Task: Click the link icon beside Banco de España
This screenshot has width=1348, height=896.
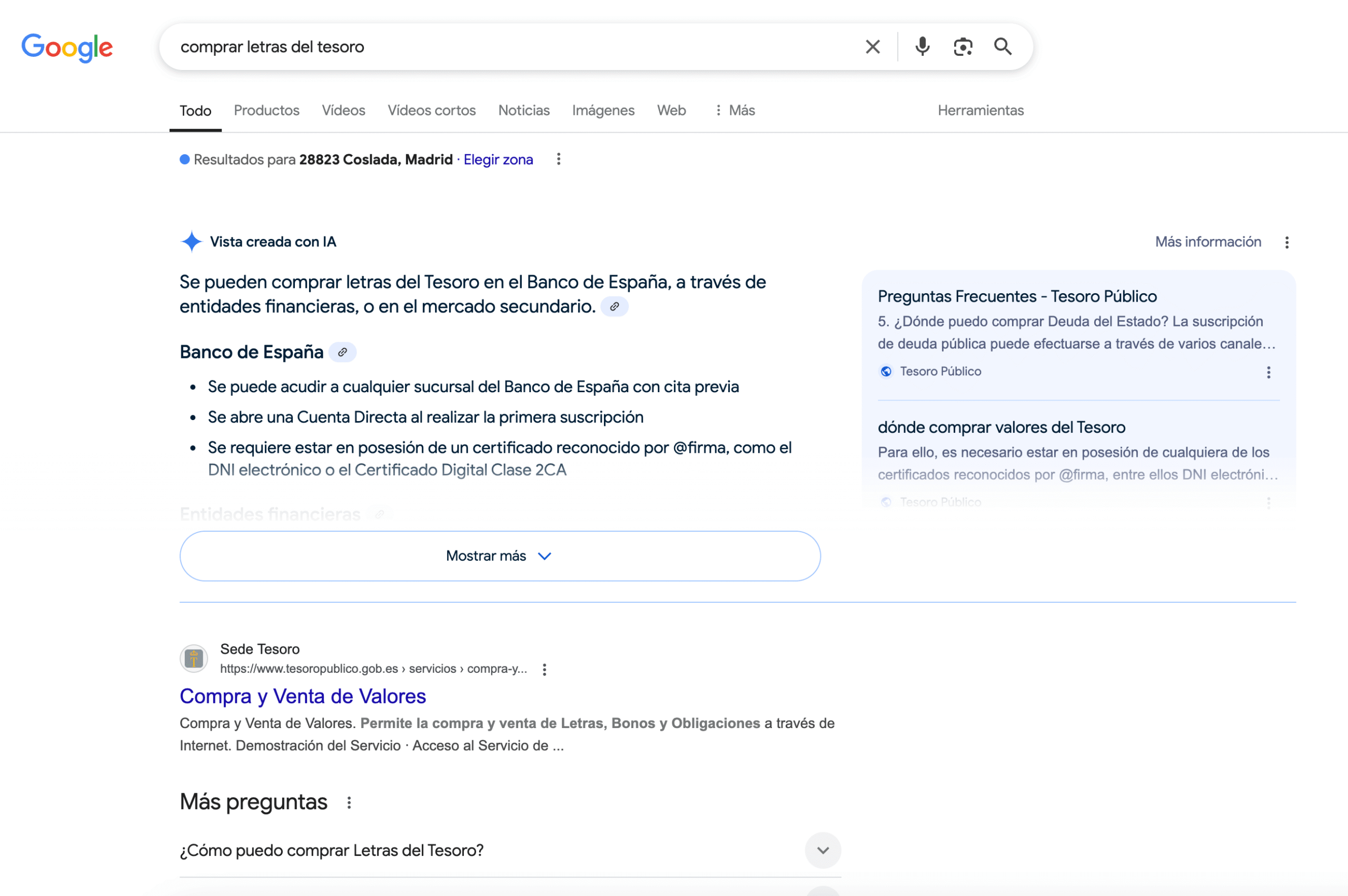Action: point(342,352)
